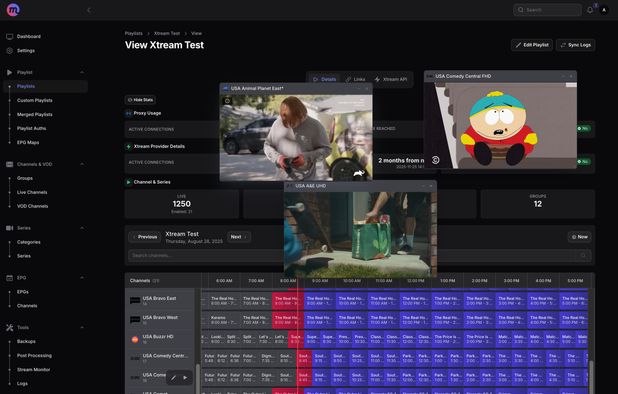The height and width of the screenshot is (394, 618).
Task: Collapse the EPG sidebar section
Action: [82, 278]
